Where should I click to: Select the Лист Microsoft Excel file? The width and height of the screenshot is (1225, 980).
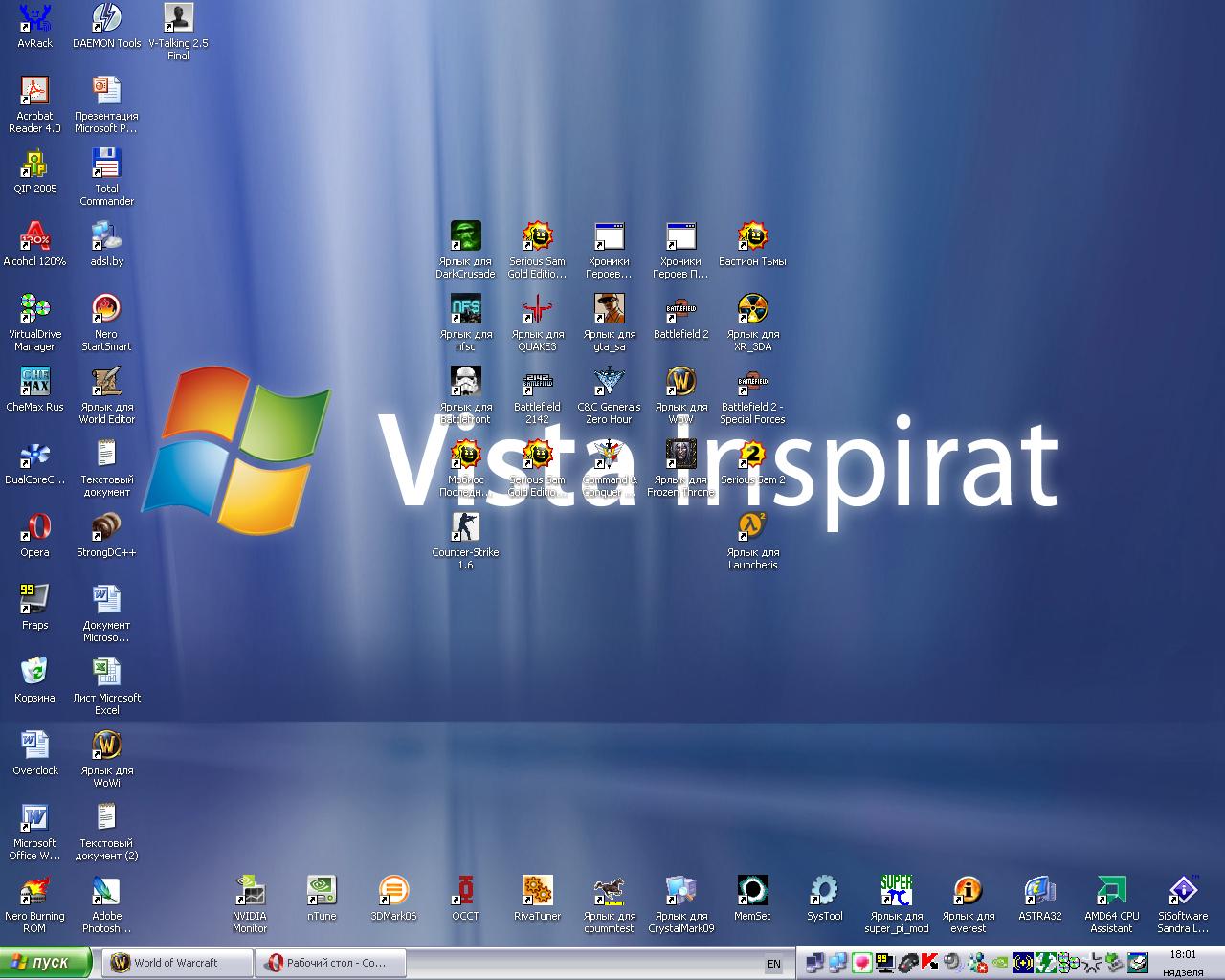pyautogui.click(x=106, y=672)
